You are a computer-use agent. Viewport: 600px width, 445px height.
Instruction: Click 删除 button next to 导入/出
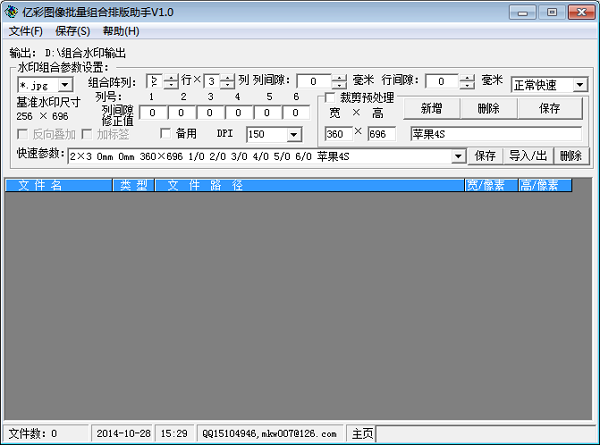tap(571, 156)
